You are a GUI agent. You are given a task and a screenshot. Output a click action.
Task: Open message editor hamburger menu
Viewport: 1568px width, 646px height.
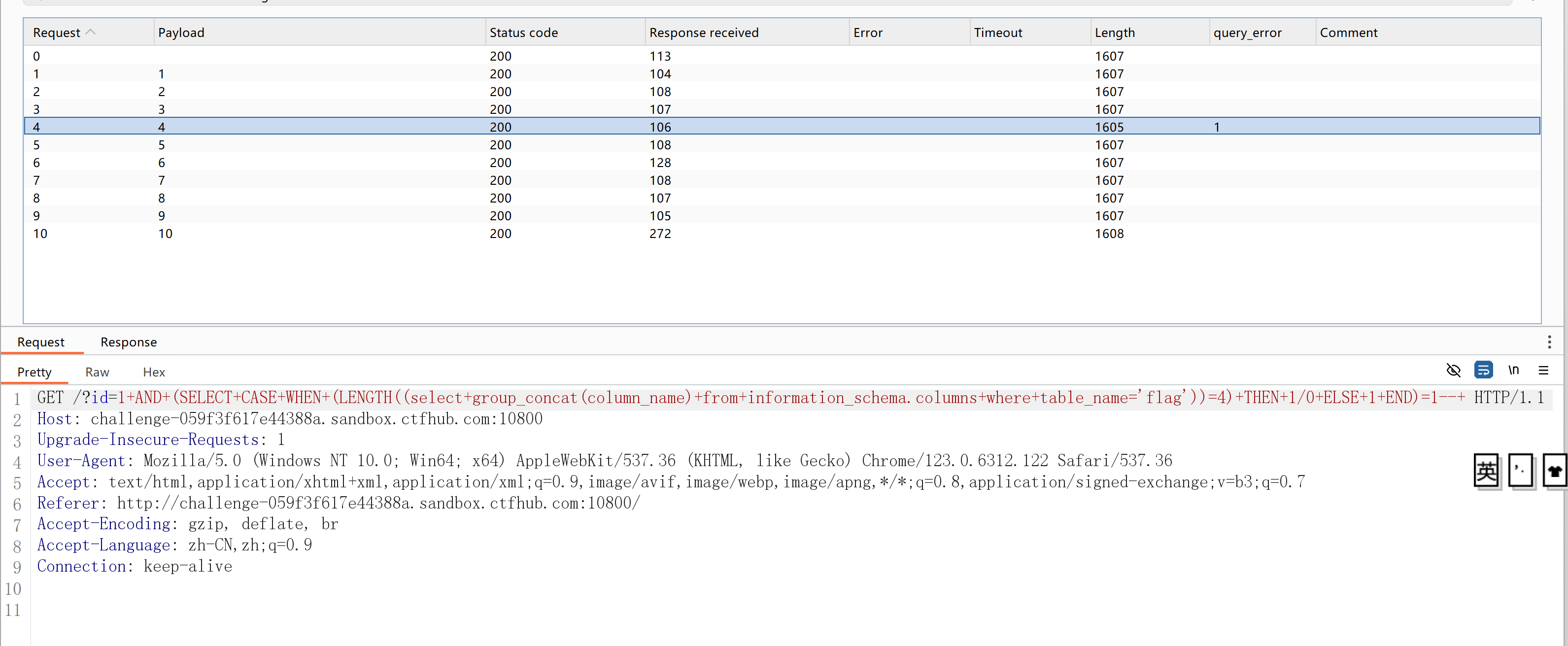point(1543,370)
